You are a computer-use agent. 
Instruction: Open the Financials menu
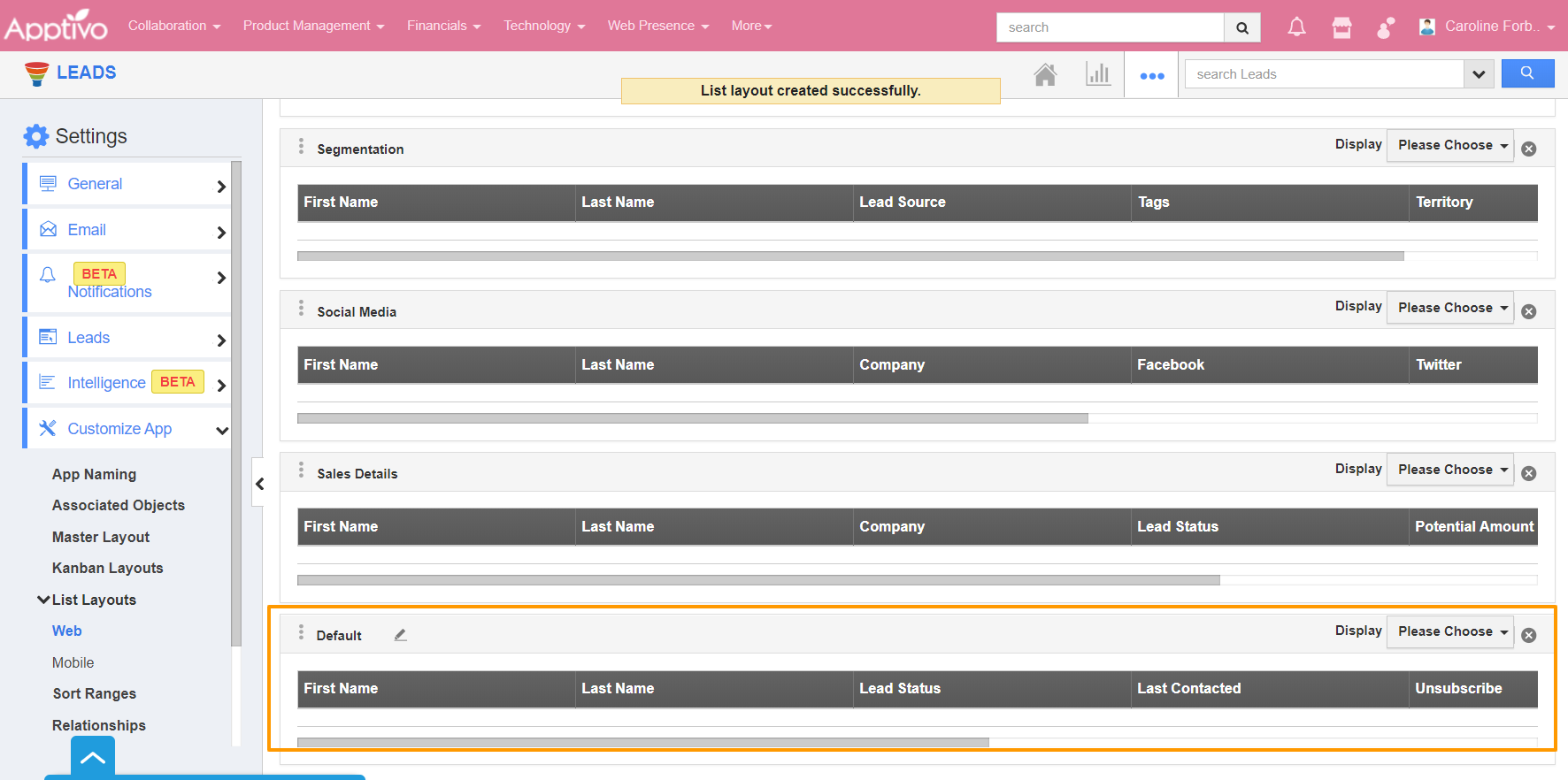tap(443, 26)
